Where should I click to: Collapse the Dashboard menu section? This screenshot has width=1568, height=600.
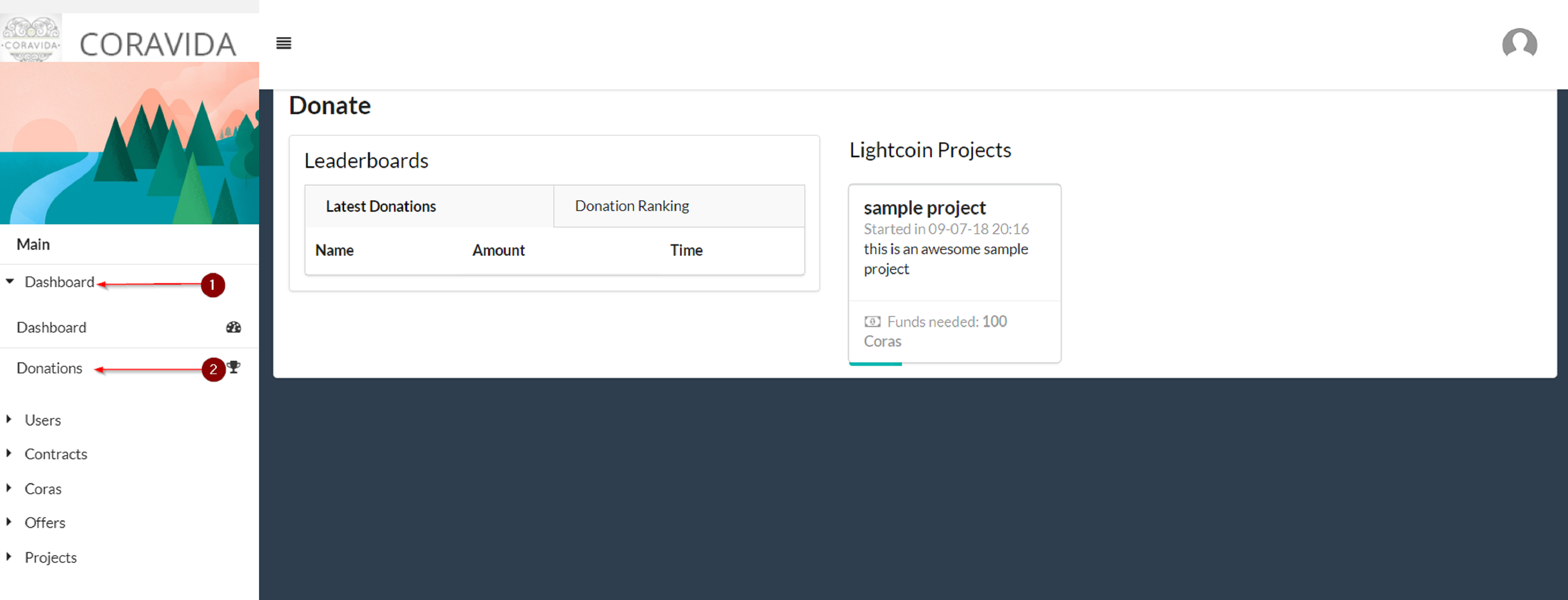(x=58, y=282)
